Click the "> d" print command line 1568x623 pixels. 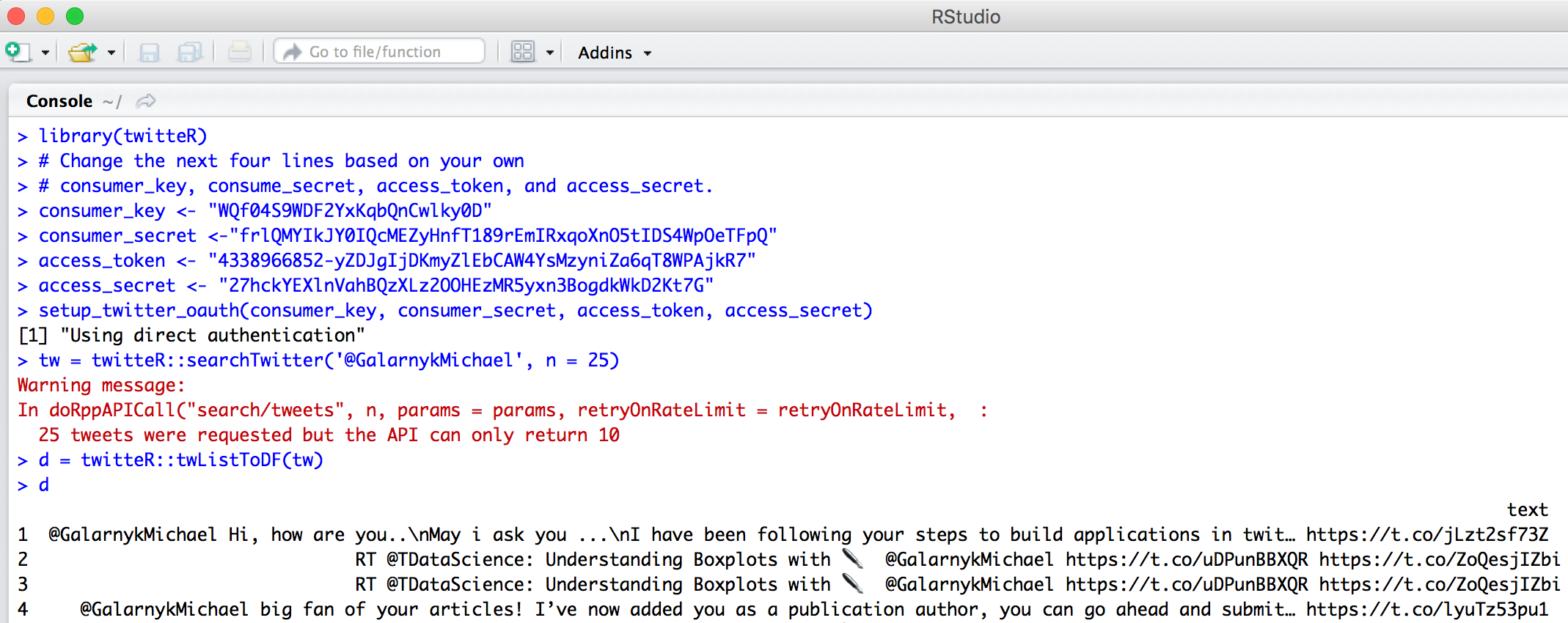point(34,484)
